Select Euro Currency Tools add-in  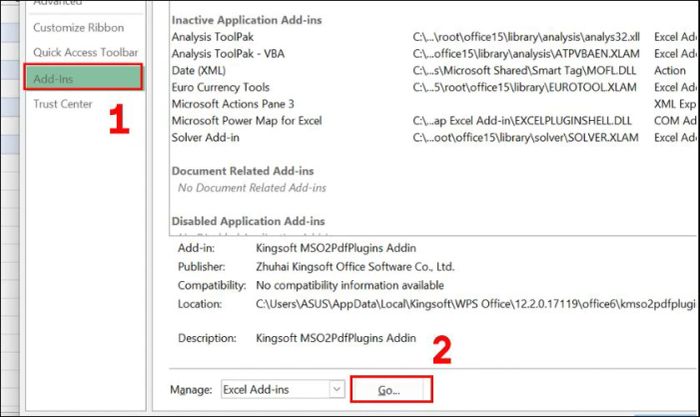click(x=220, y=87)
